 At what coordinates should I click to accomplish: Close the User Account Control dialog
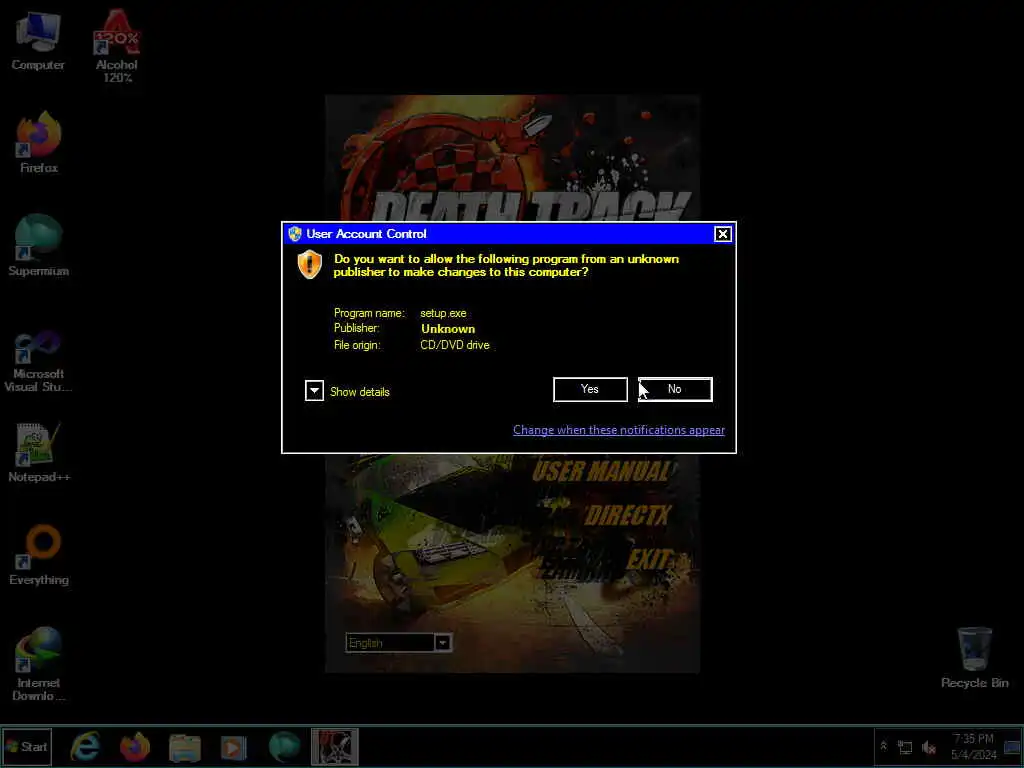(722, 234)
